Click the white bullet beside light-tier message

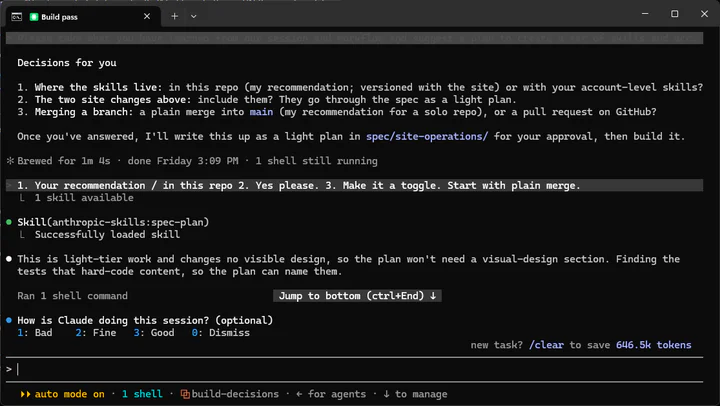[9, 259]
